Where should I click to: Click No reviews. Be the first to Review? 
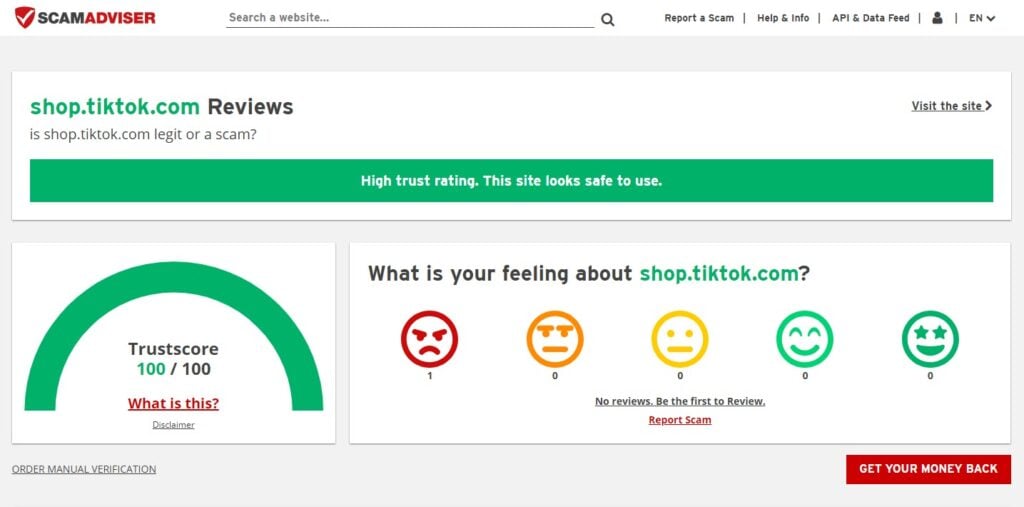point(680,401)
